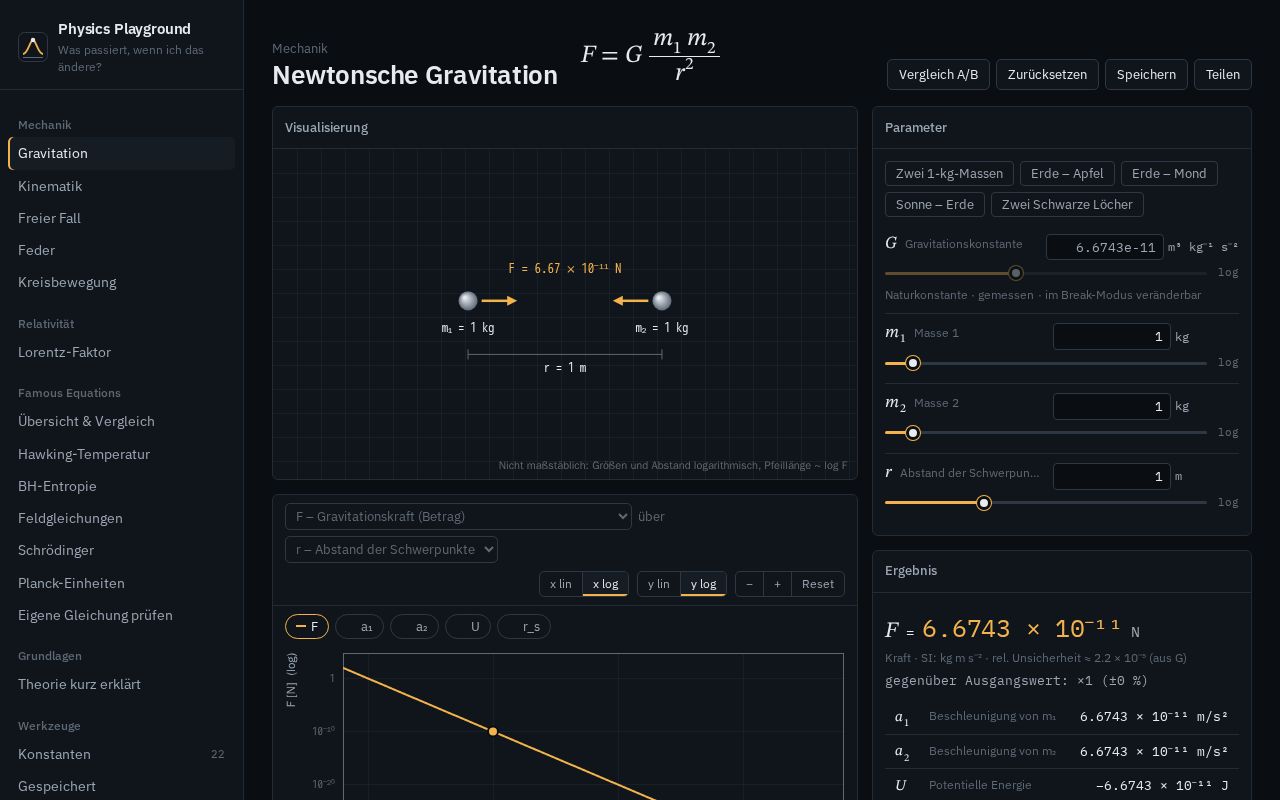The image size is (1280, 800).
Task: Toggle the a₂ series chip
Action: pyautogui.click(x=414, y=627)
